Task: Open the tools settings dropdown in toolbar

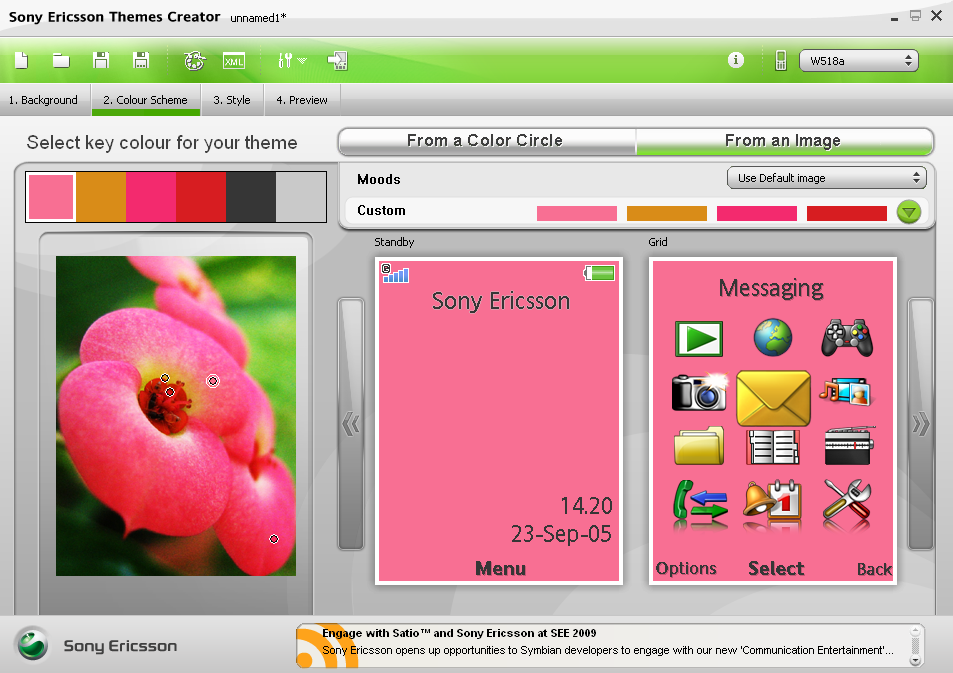Action: click(292, 61)
